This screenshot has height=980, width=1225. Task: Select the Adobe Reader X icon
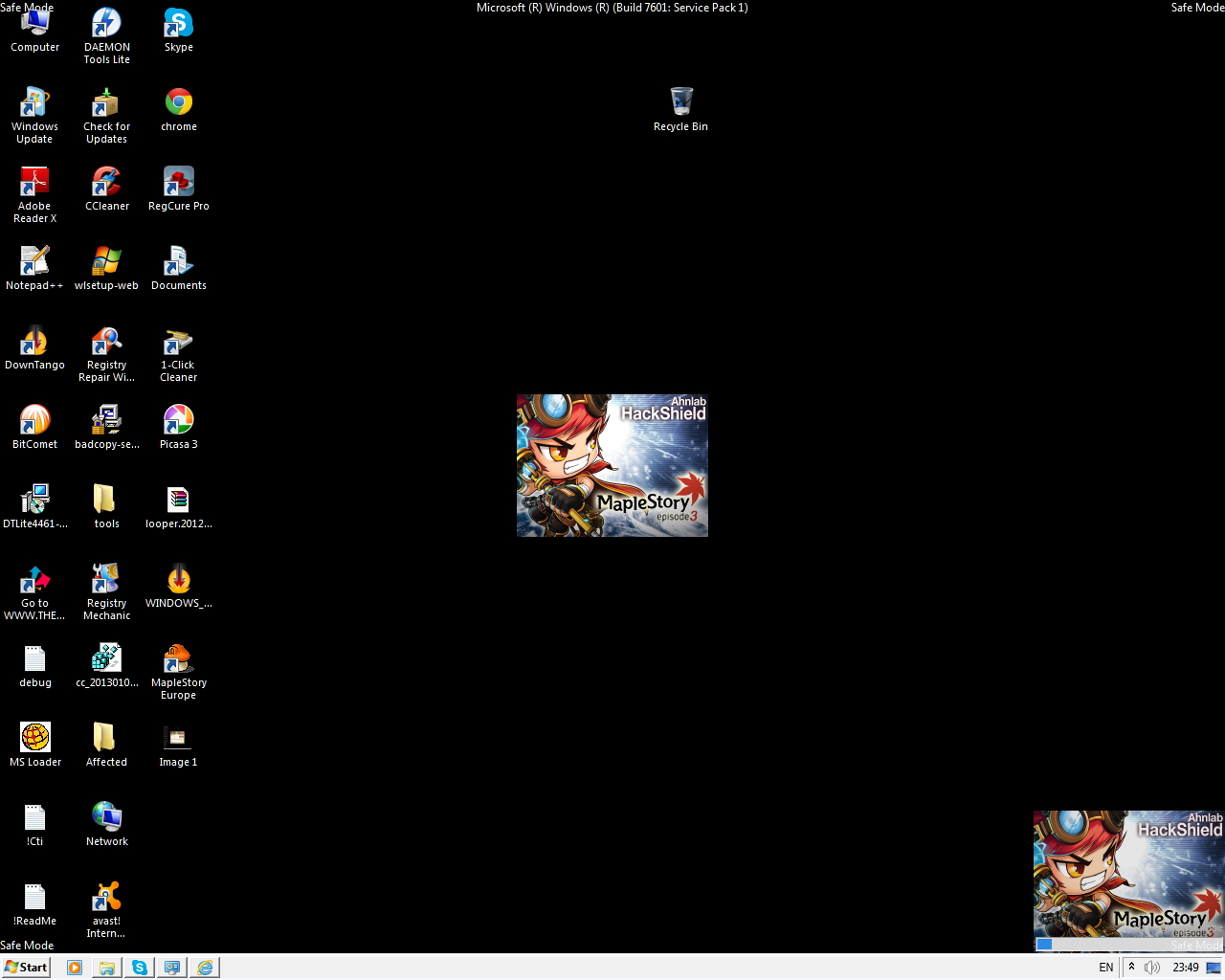pyautogui.click(x=35, y=195)
